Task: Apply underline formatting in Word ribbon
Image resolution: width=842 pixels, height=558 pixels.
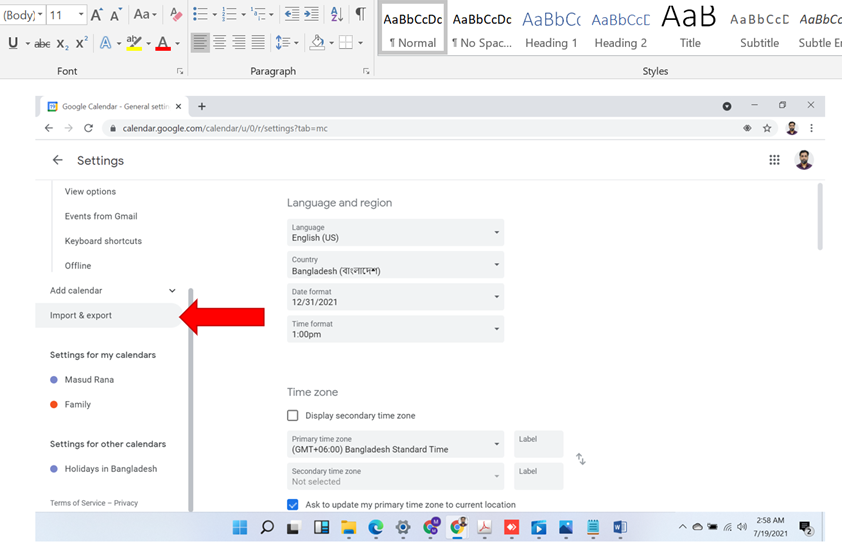Action: pos(13,43)
